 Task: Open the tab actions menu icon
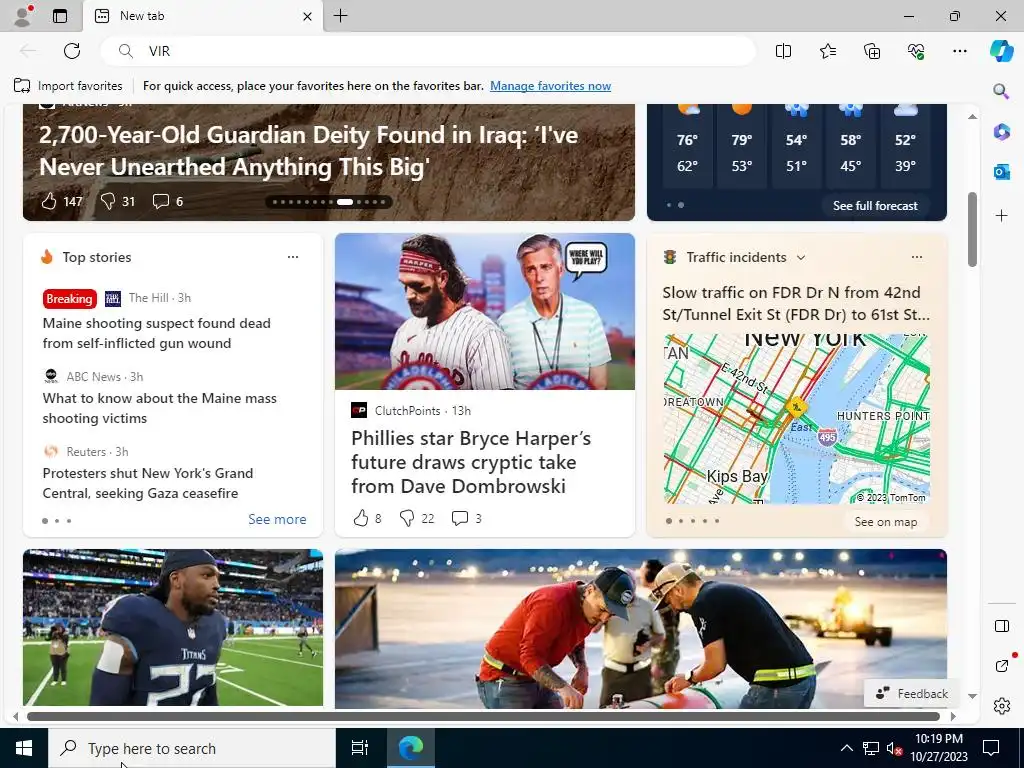pyautogui.click(x=60, y=16)
